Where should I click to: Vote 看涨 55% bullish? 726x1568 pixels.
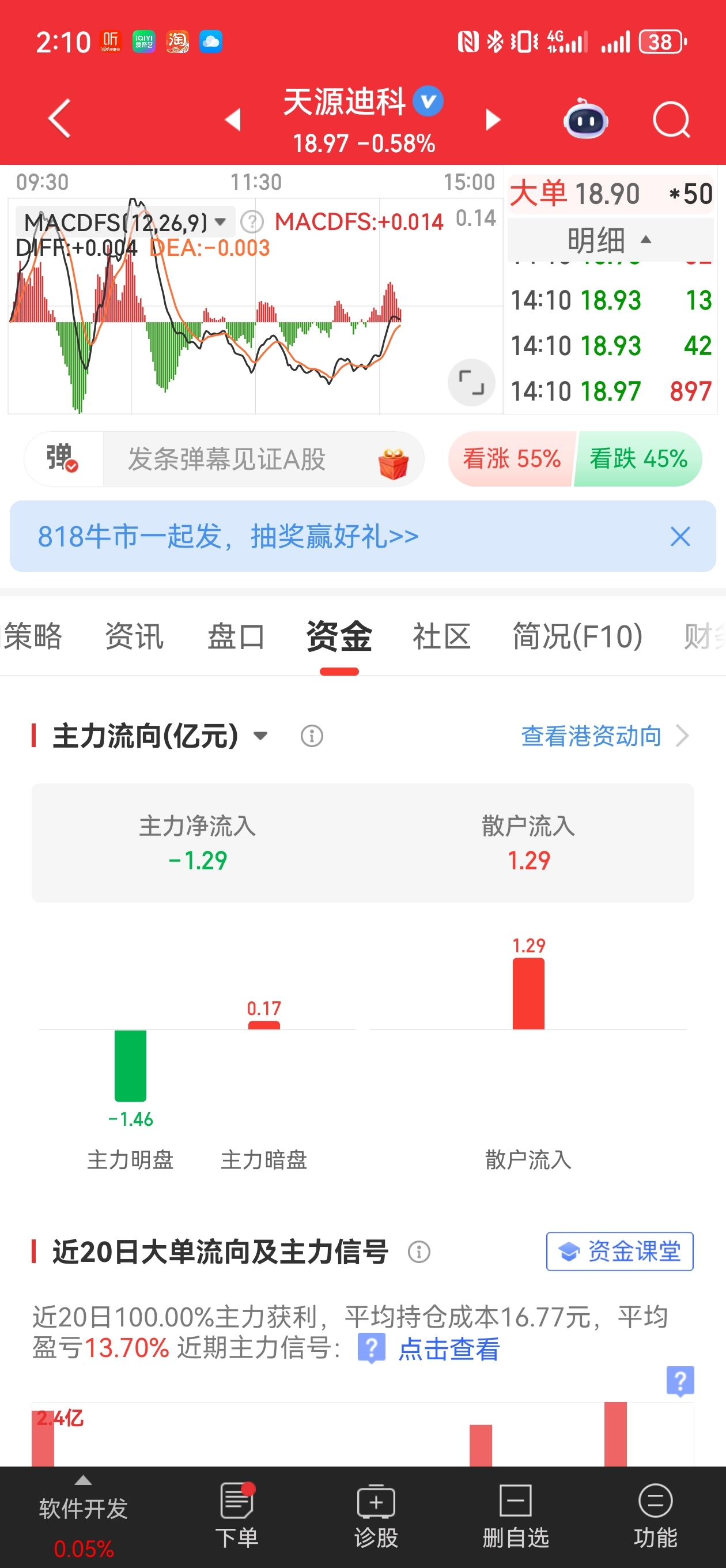tap(511, 458)
